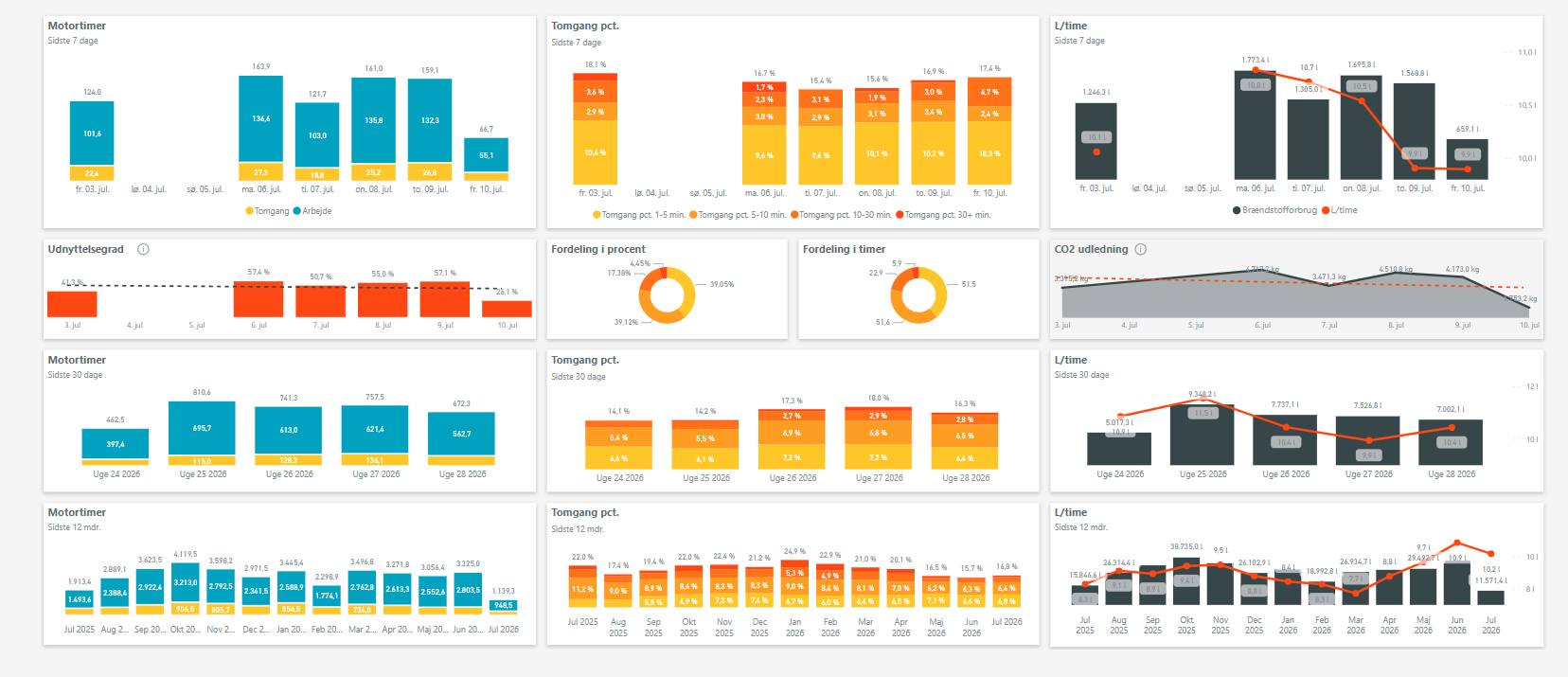Select yellow 25,2 Tomgang segment
The width and height of the screenshot is (1568, 677).
[x=373, y=172]
